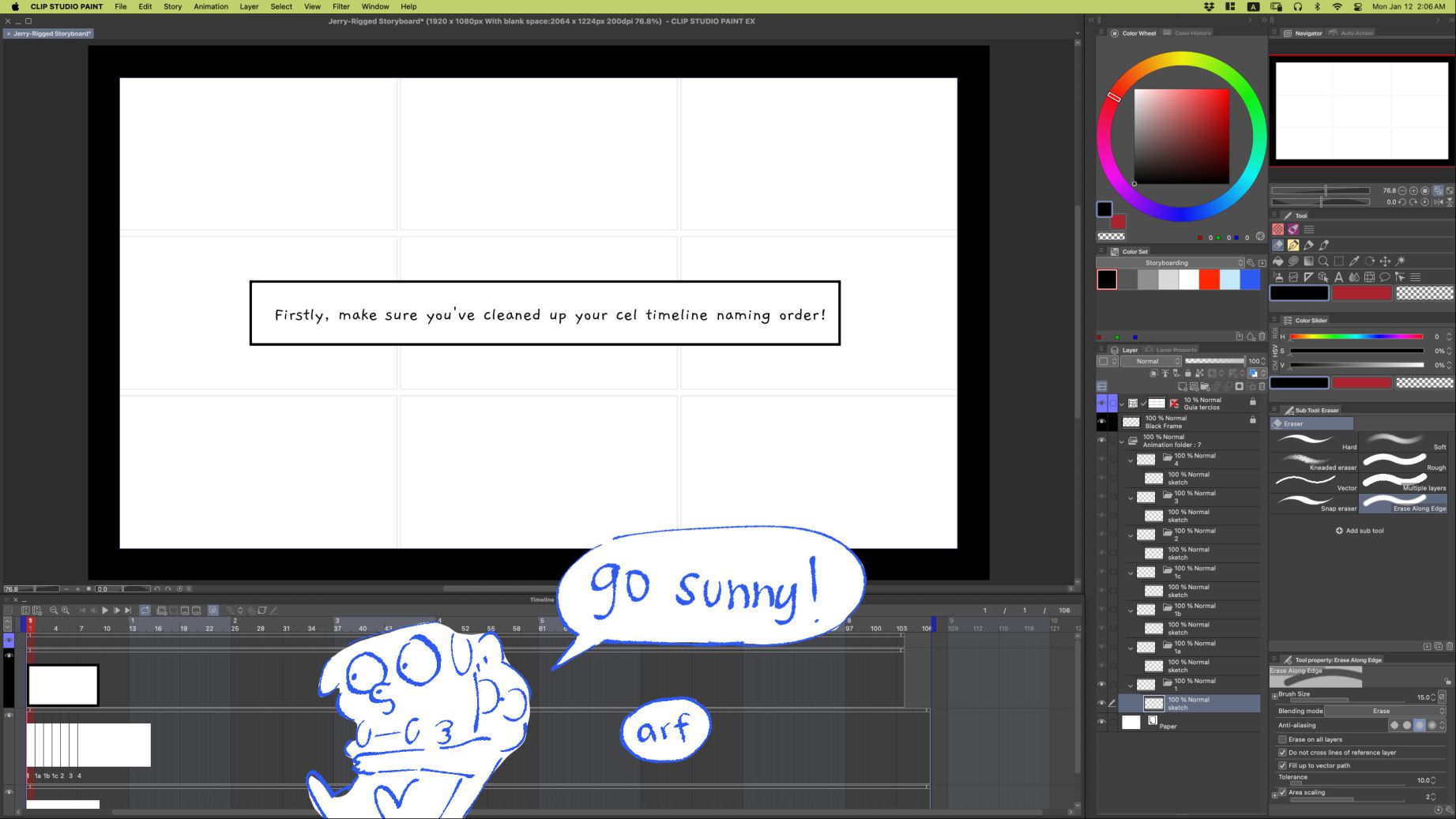This screenshot has width=1456, height=819.
Task: Open the Blending mode Erase dropdown
Action: click(x=1385, y=711)
